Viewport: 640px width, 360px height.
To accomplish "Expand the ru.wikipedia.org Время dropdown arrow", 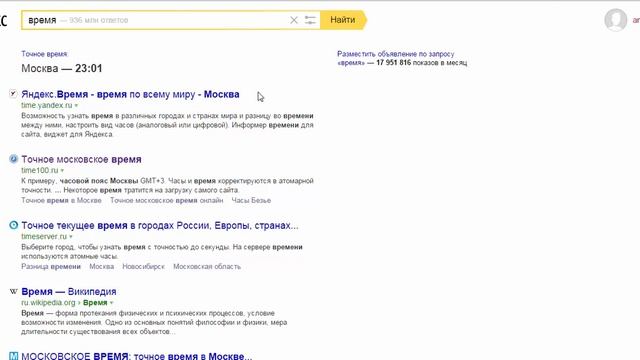I will tap(111, 303).
